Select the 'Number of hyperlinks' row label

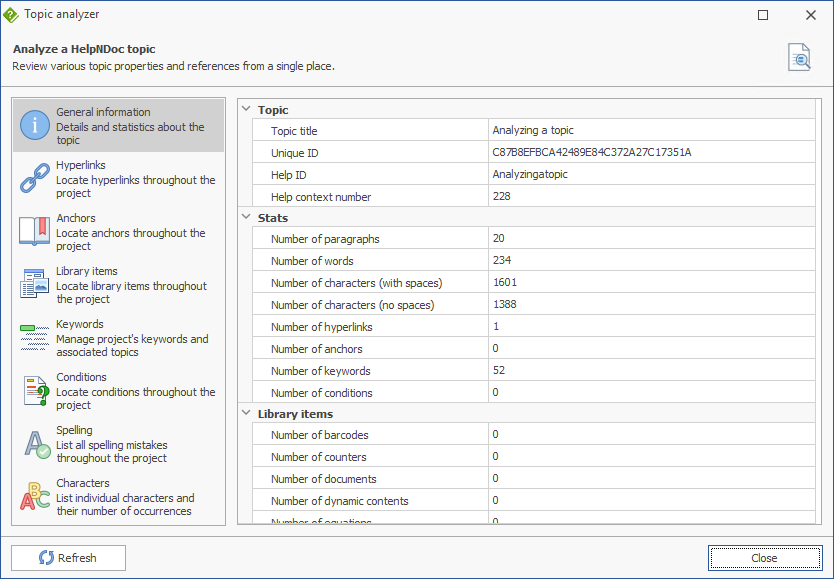(321, 327)
